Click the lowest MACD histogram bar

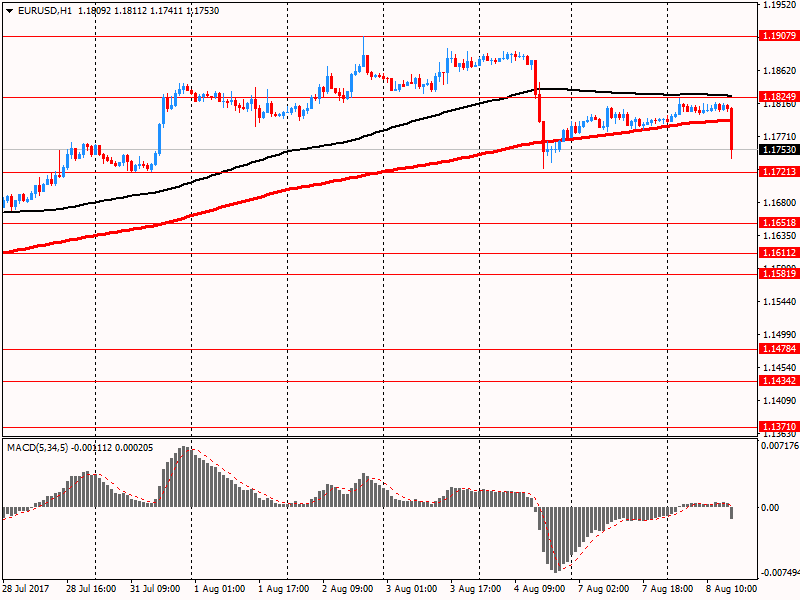[x=556, y=540]
